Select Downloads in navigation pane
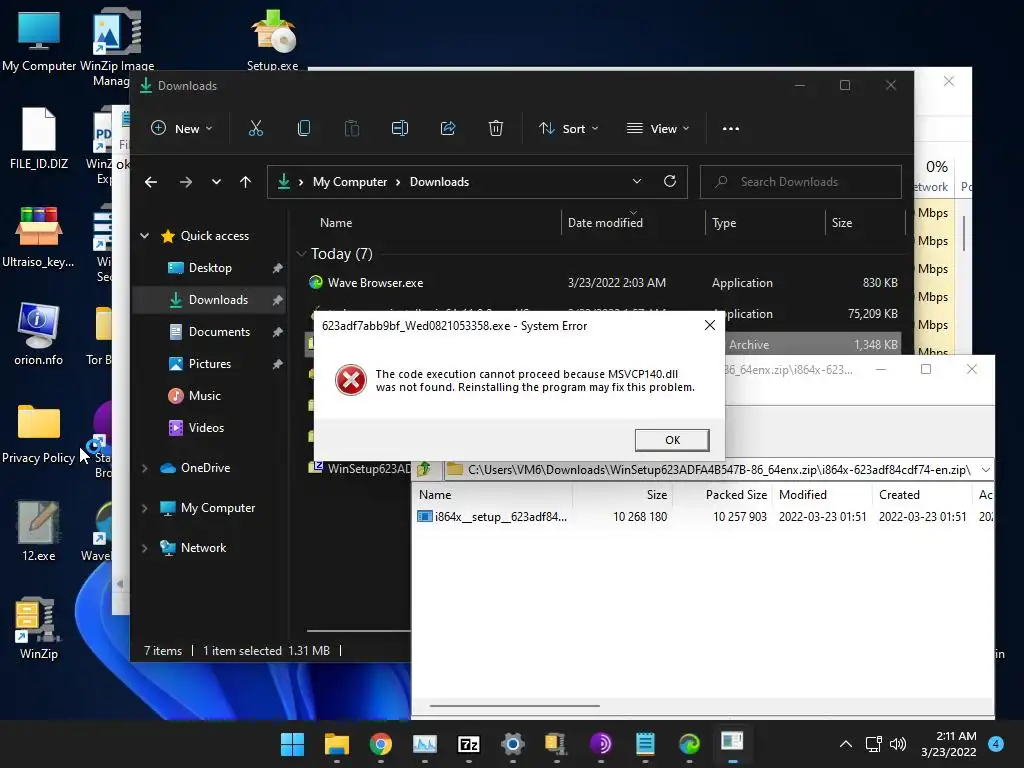This screenshot has height=768, width=1024. coord(218,300)
